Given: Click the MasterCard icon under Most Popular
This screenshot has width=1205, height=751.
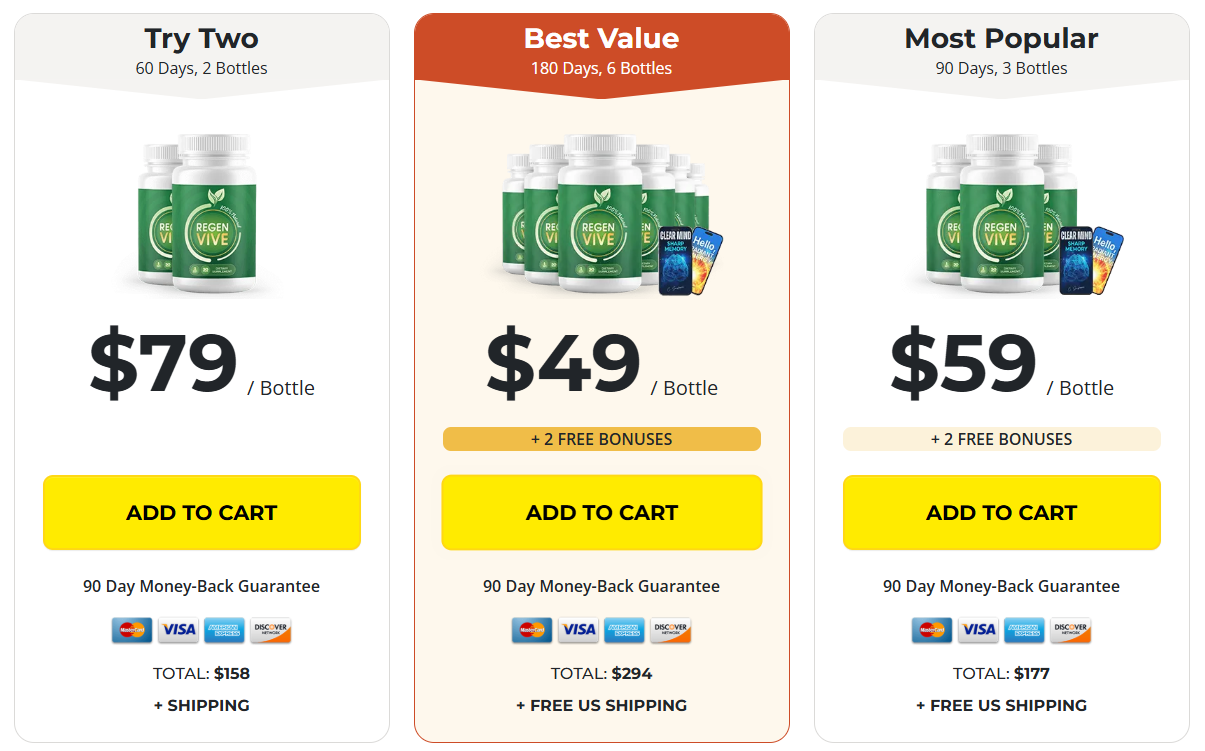Looking at the screenshot, I should click(x=931, y=630).
